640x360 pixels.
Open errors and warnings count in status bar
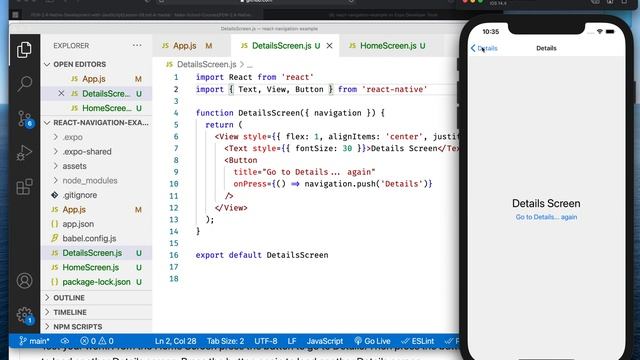click(x=97, y=341)
